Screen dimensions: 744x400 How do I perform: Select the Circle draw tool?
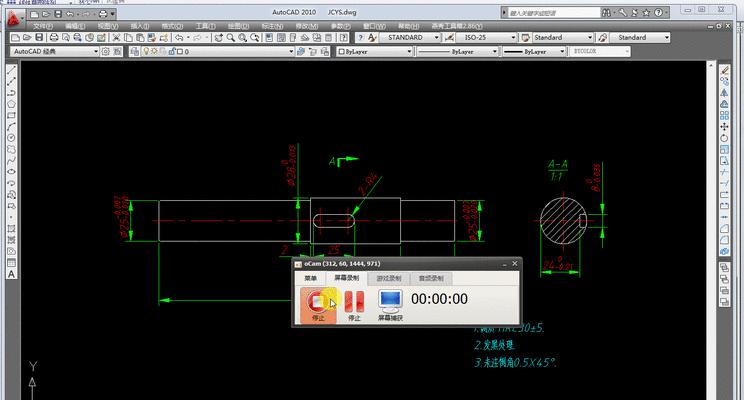pos(11,138)
